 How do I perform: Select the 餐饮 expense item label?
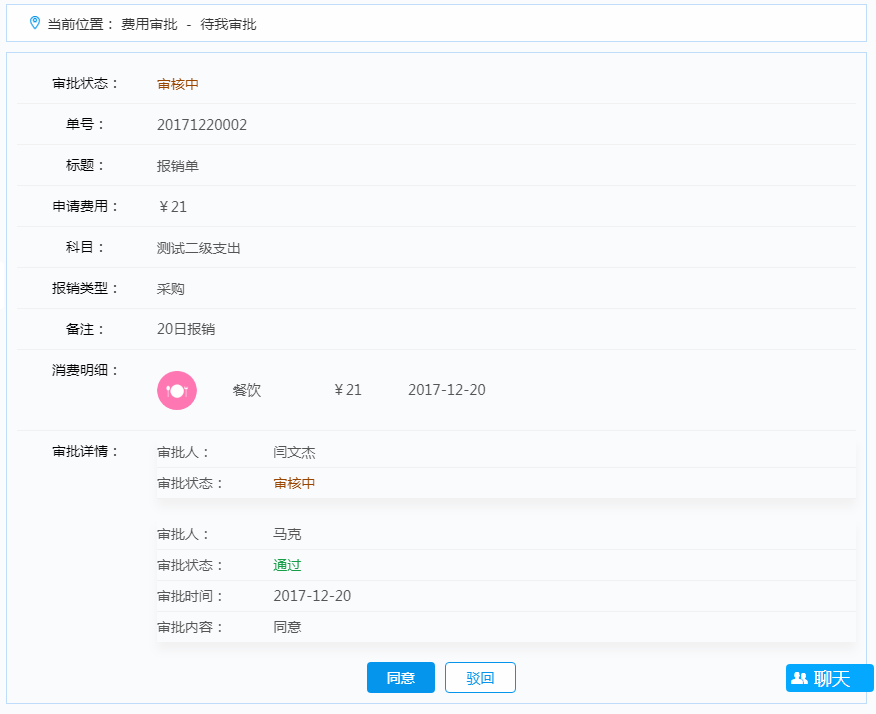pos(247,390)
